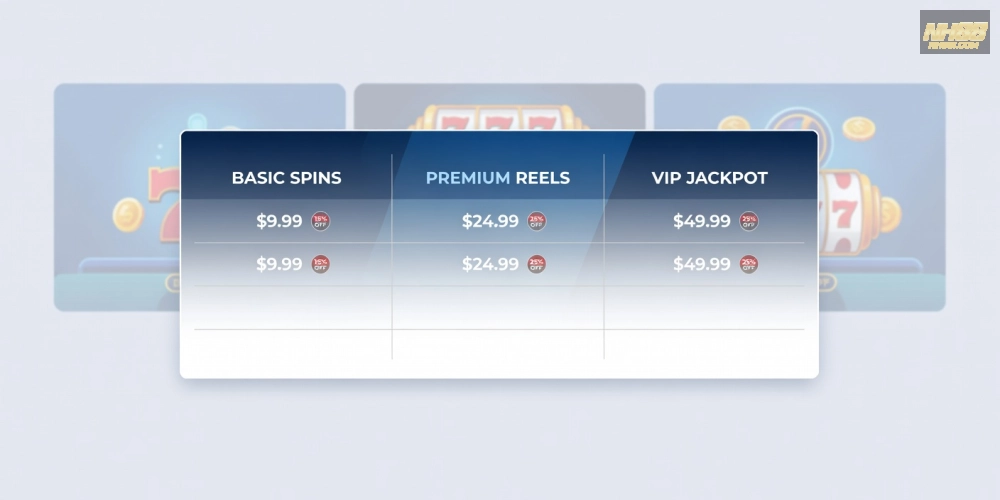
Task: Choose the first-row $9.99 Basic Spins price
Action: [x=279, y=221]
